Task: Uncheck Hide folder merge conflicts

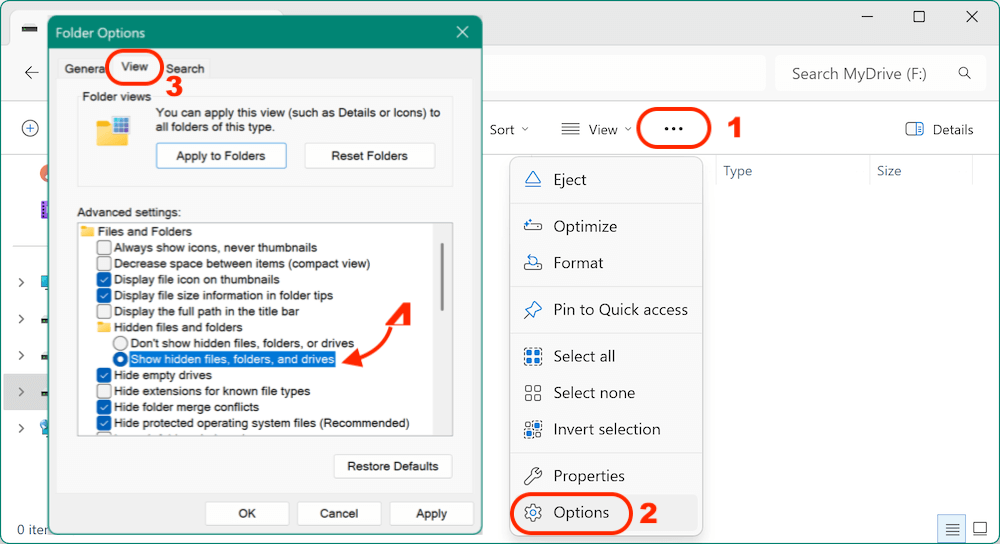Action: pyautogui.click(x=104, y=407)
